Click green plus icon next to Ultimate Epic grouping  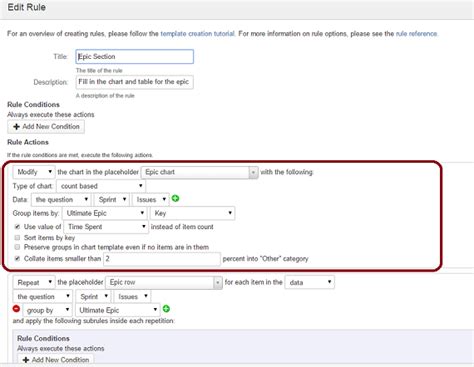(166, 309)
